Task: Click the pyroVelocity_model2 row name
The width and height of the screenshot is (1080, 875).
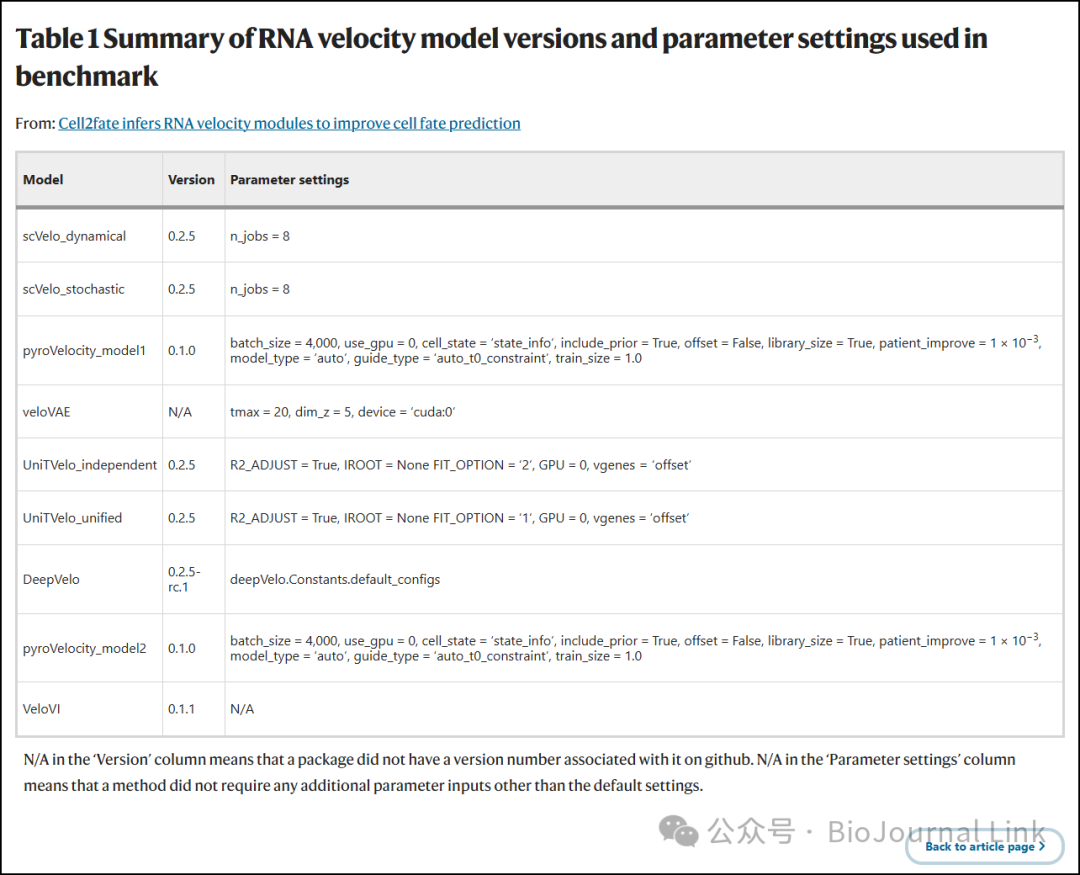Action: pyautogui.click(x=84, y=648)
